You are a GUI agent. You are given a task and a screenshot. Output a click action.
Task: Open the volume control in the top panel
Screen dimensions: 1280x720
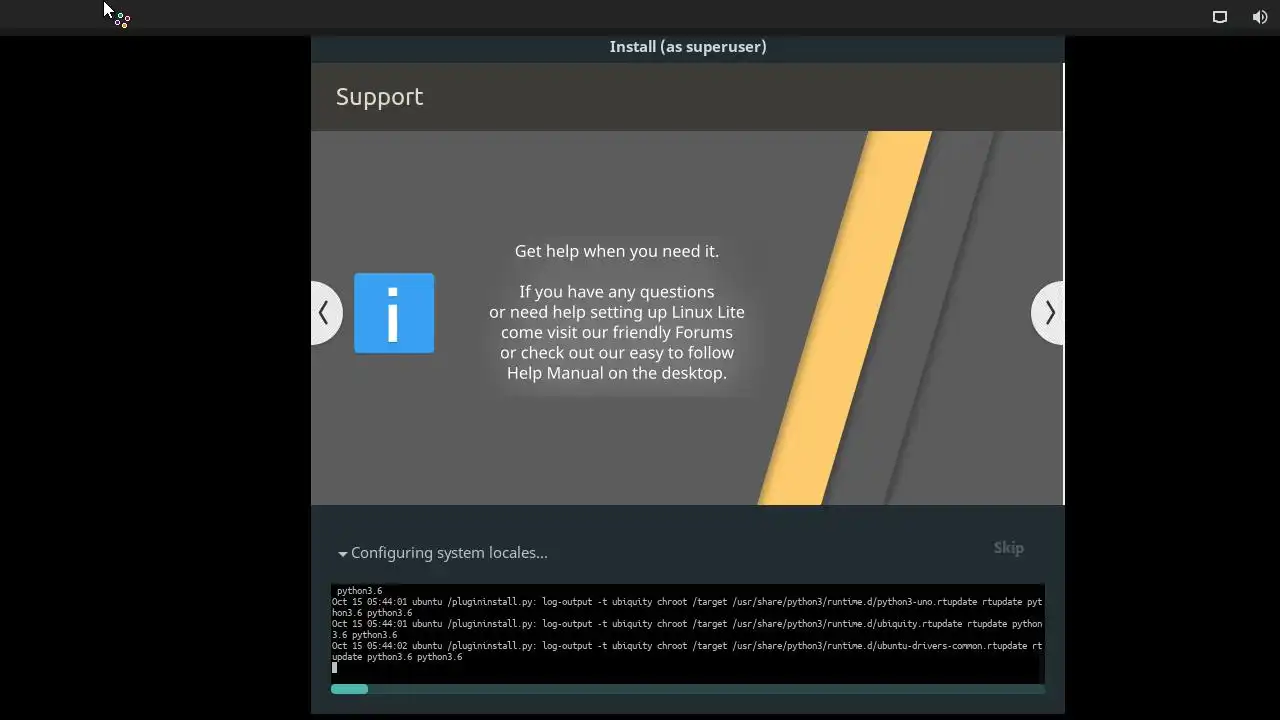[1260, 17]
